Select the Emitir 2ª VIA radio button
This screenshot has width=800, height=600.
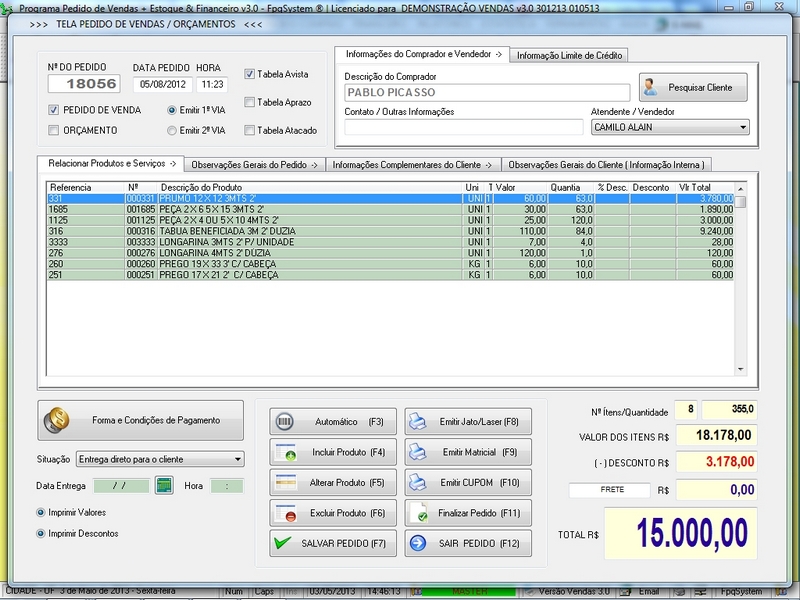coord(171,130)
